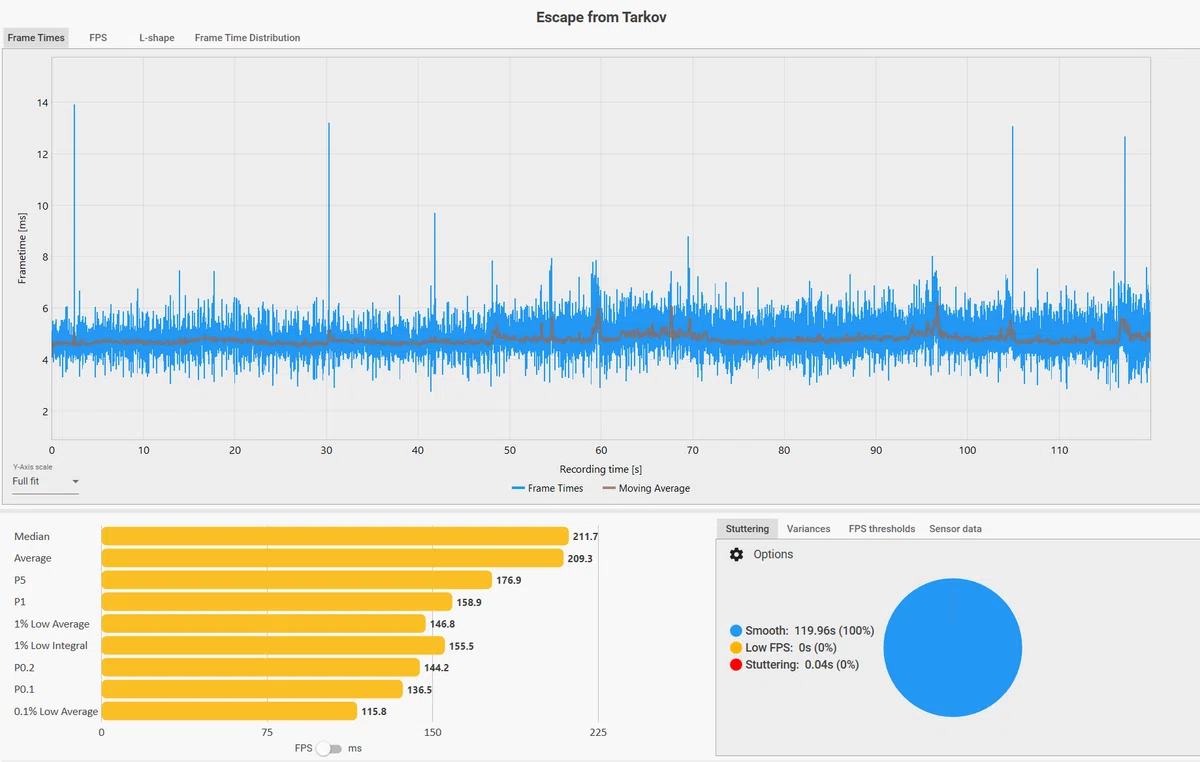Click the blue stuttering pie chart

click(953, 648)
